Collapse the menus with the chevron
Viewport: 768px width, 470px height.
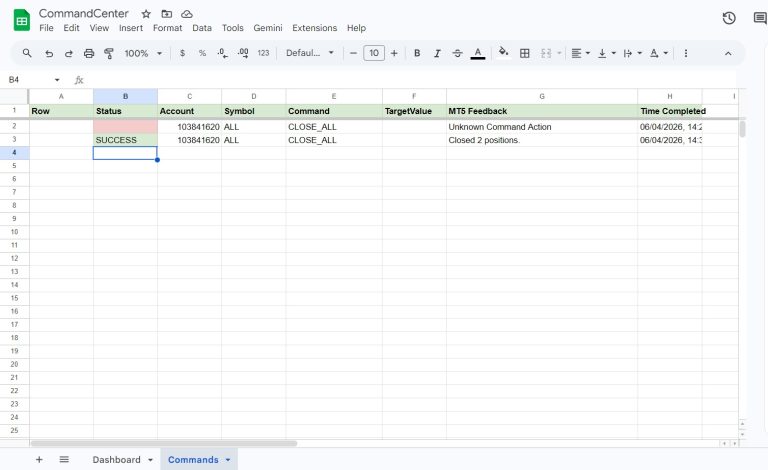pyautogui.click(x=728, y=53)
